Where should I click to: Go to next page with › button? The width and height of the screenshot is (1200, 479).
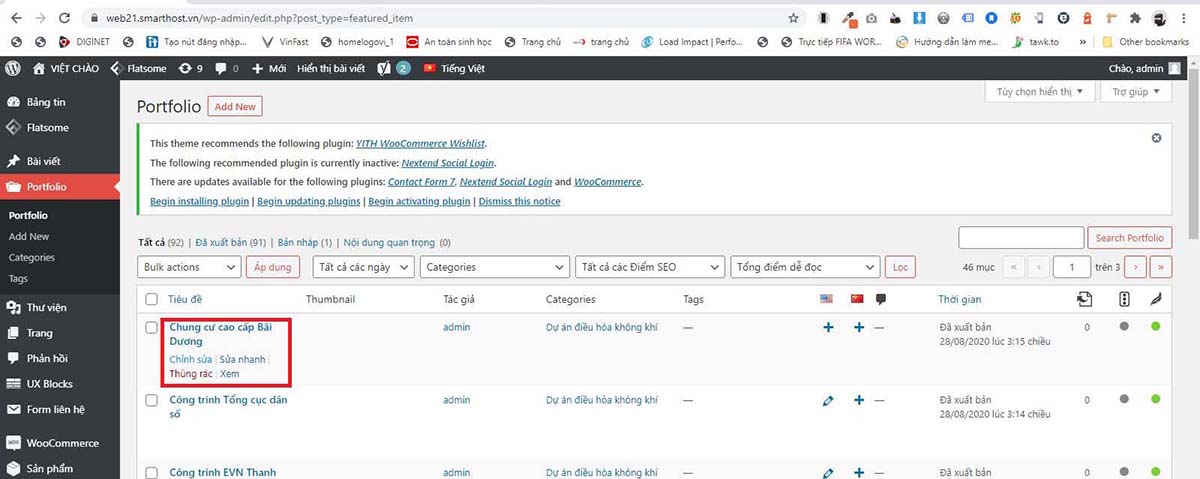click(1135, 267)
